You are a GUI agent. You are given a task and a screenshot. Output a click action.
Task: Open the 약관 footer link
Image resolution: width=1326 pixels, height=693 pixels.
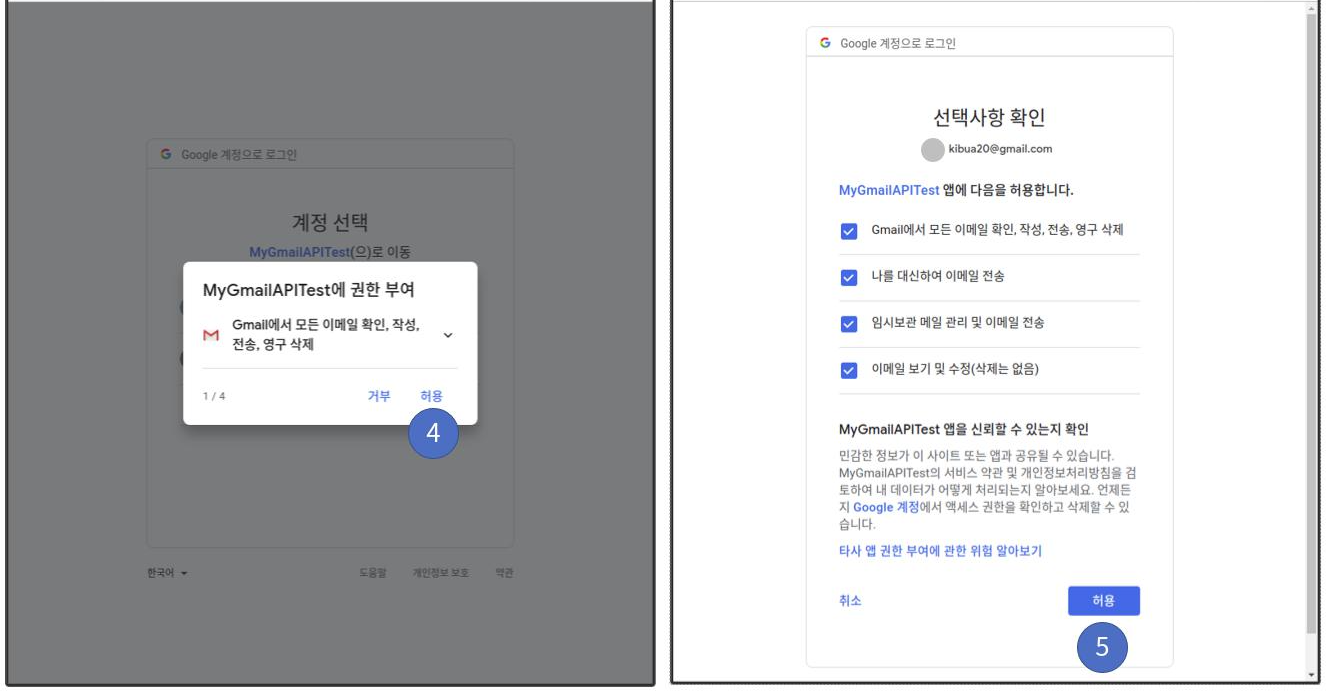click(x=504, y=573)
